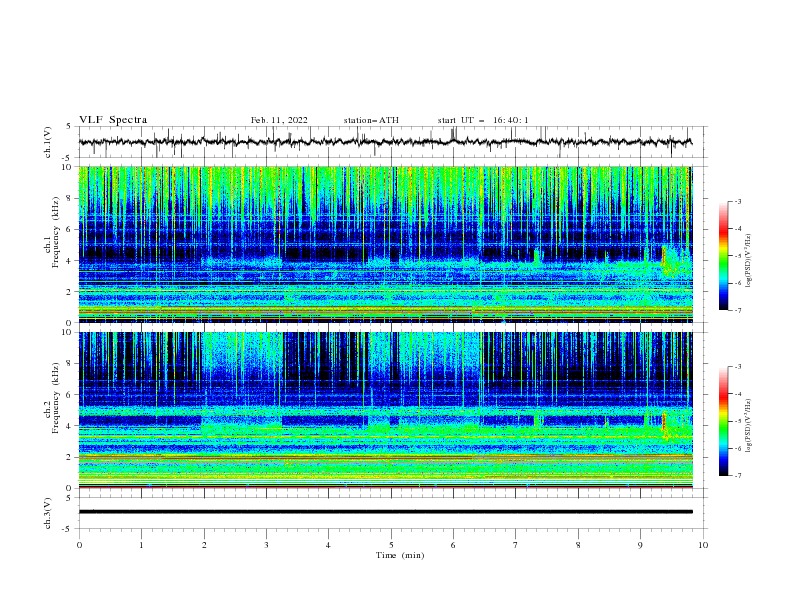The height and width of the screenshot is (612, 792).
Task: Click the '-3' label on ch.1 colorbar
Action: [x=737, y=201]
